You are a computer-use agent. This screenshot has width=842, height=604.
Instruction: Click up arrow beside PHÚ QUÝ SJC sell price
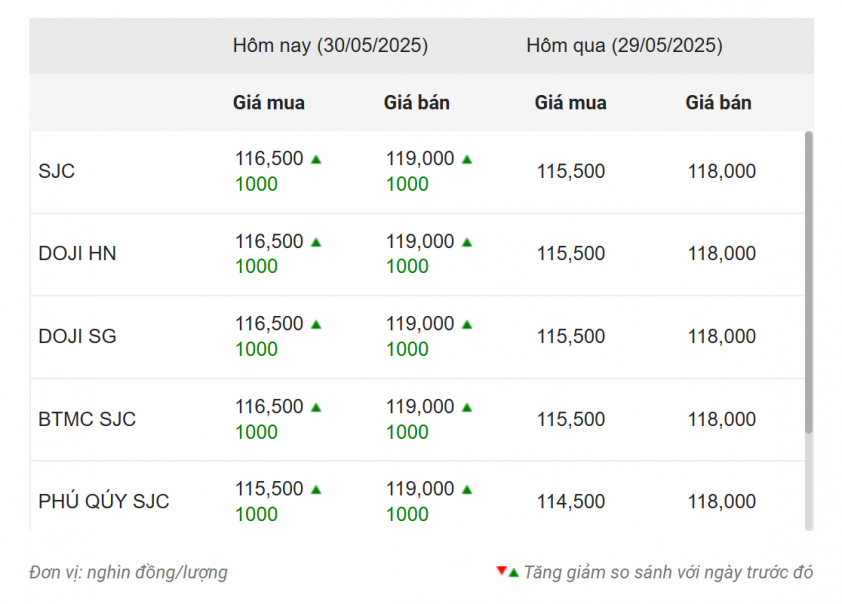pyautogui.click(x=467, y=490)
